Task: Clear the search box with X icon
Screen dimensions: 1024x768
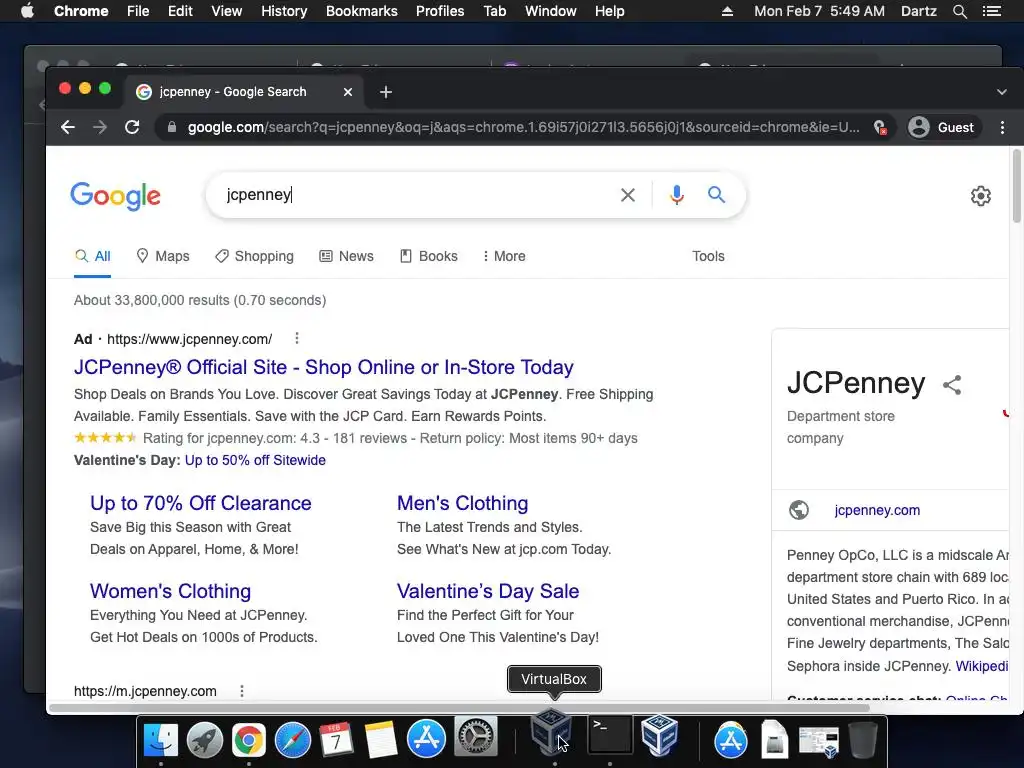Action: click(x=628, y=195)
